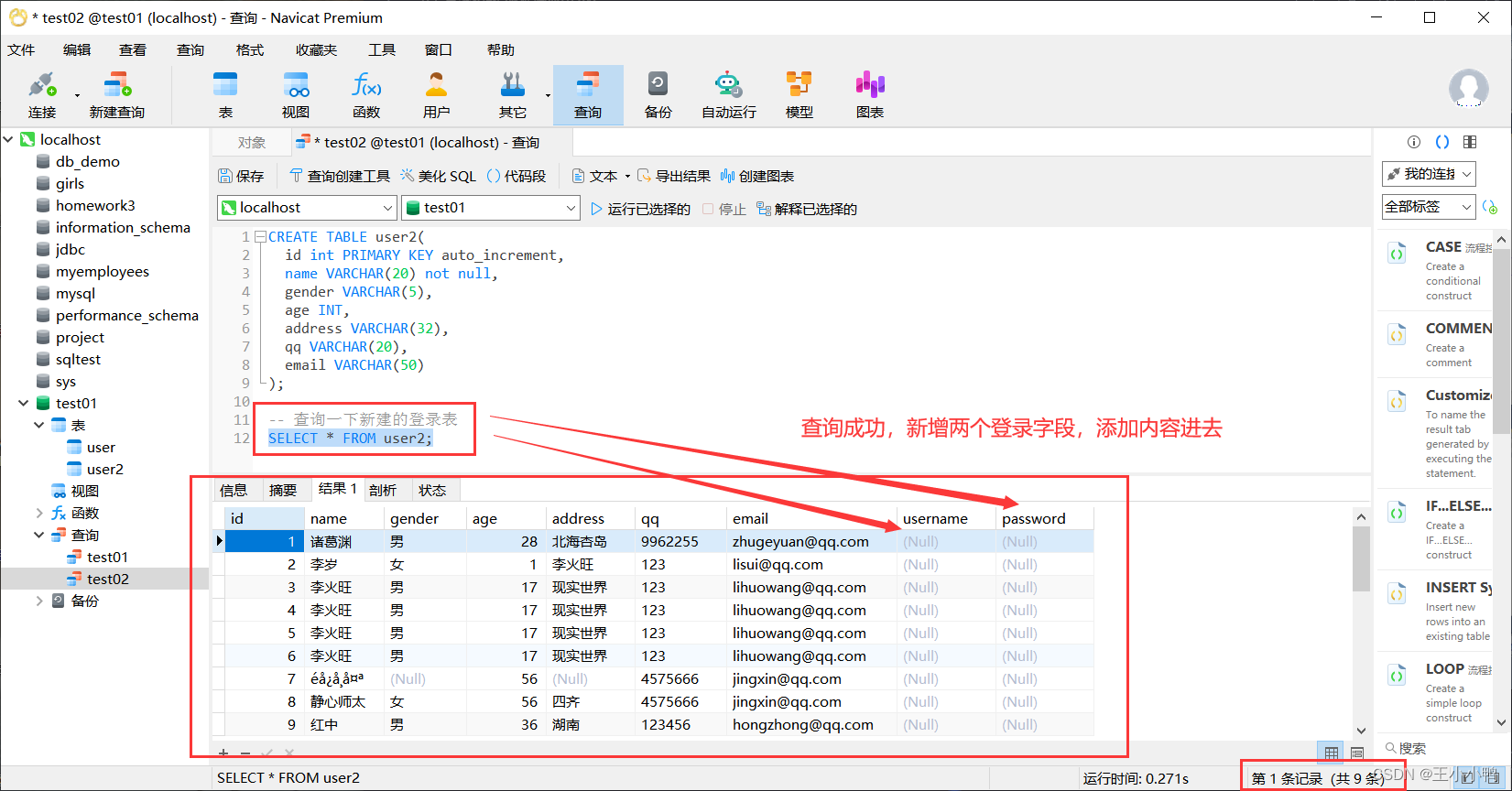The height and width of the screenshot is (791, 1512).
Task: Collapse the 查询 queries node in tree
Action: (39, 535)
